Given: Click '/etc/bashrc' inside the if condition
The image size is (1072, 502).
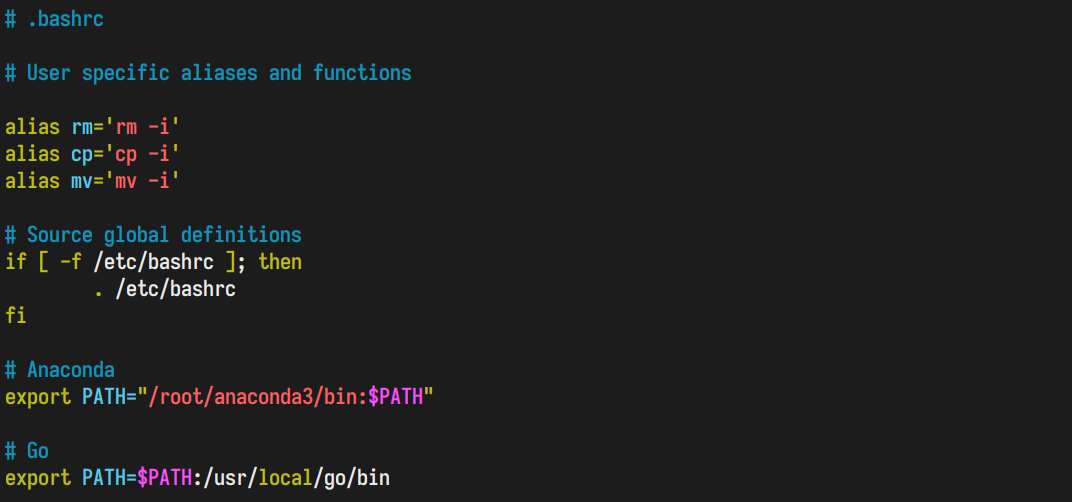Looking at the screenshot, I should point(153,263).
